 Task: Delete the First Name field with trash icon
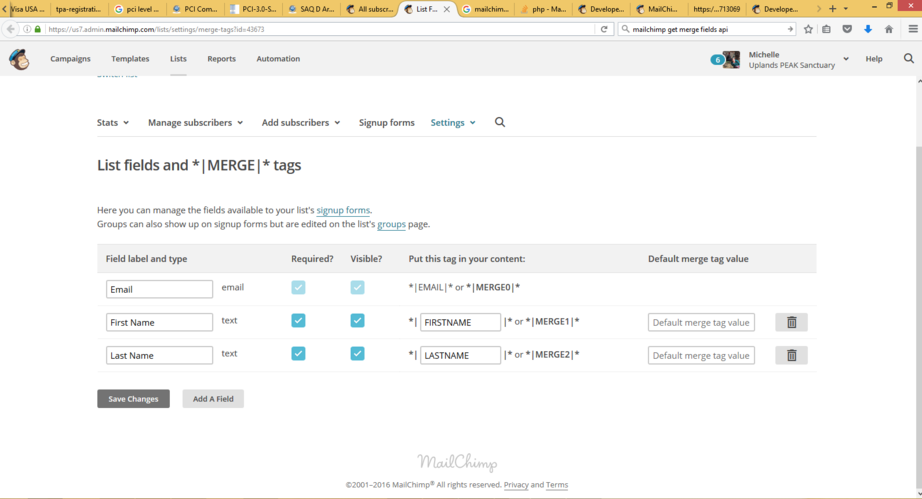coord(791,322)
